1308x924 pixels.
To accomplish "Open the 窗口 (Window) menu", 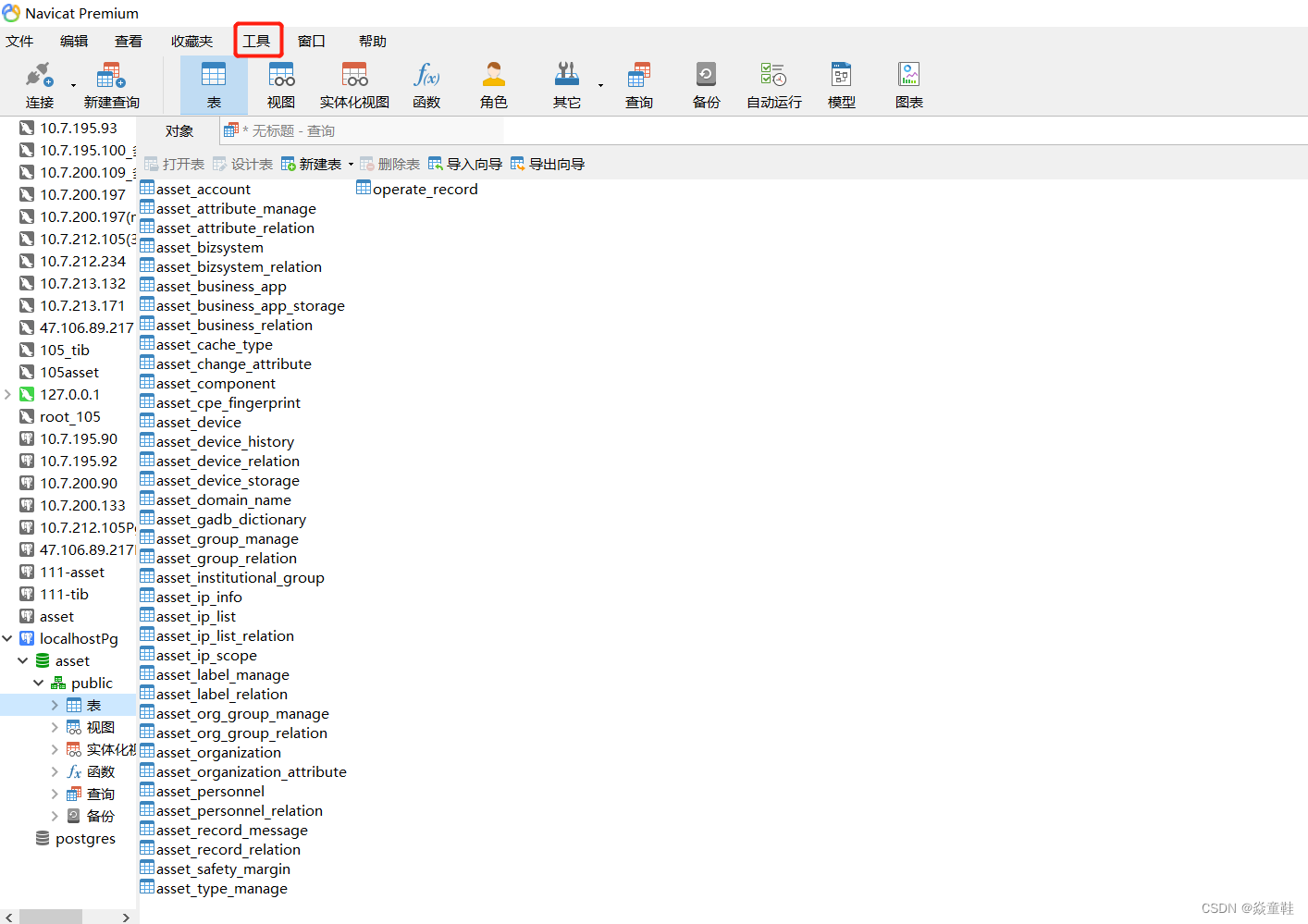I will pos(312,41).
